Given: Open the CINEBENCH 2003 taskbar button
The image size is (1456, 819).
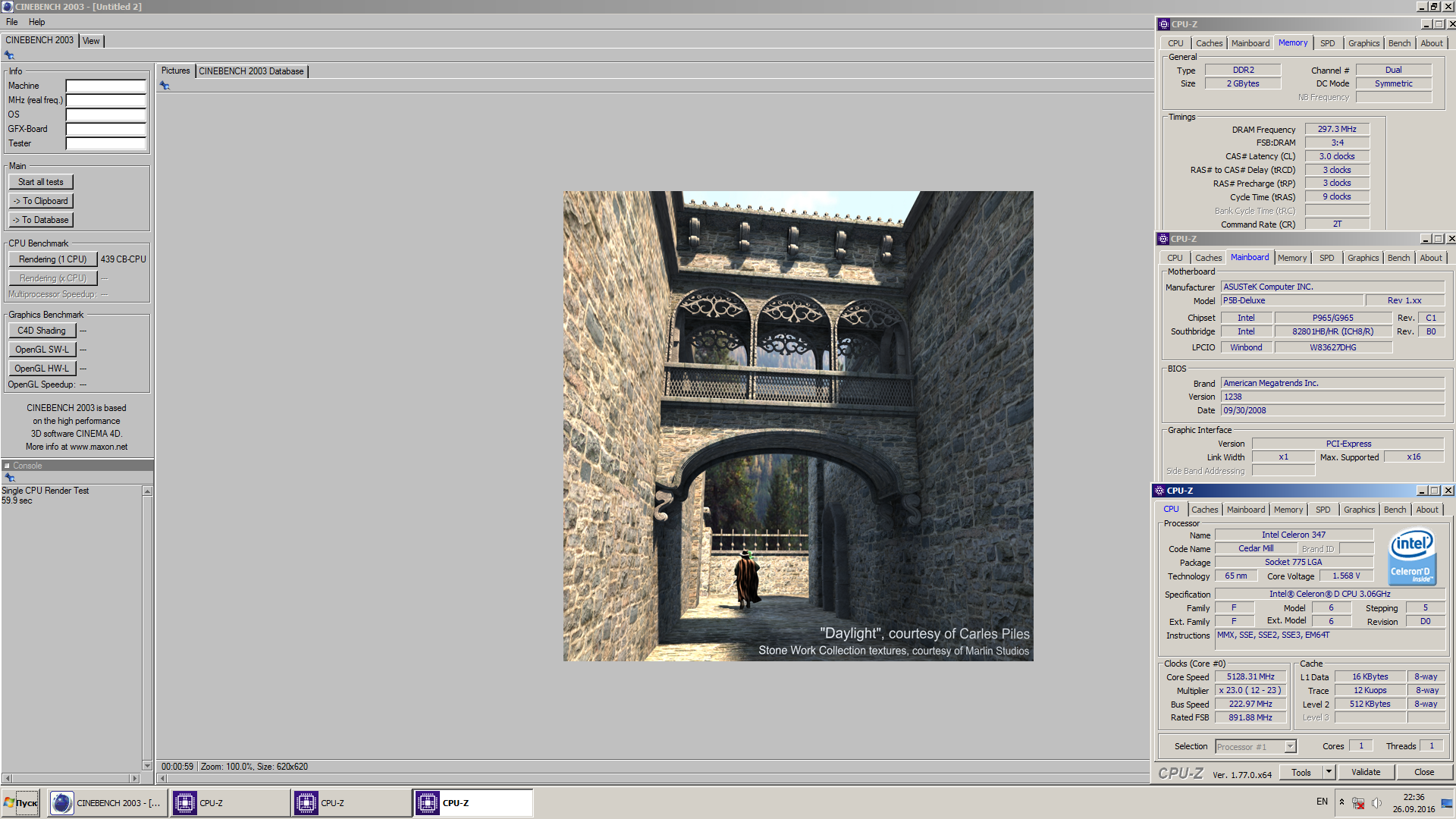Looking at the screenshot, I should tap(107, 803).
